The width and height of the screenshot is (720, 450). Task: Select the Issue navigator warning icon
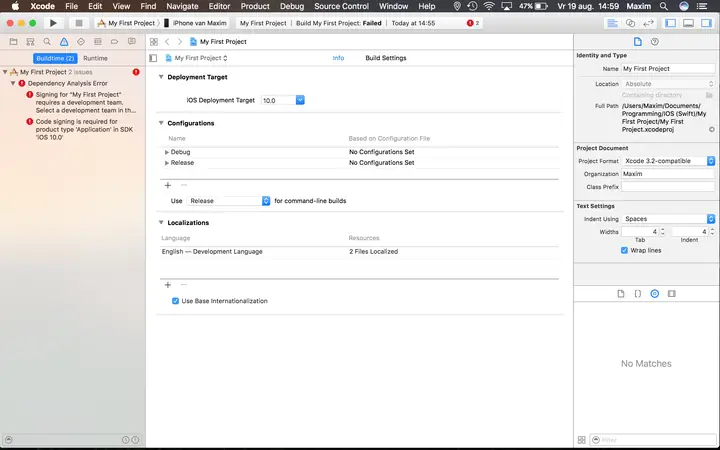[x=64, y=42]
